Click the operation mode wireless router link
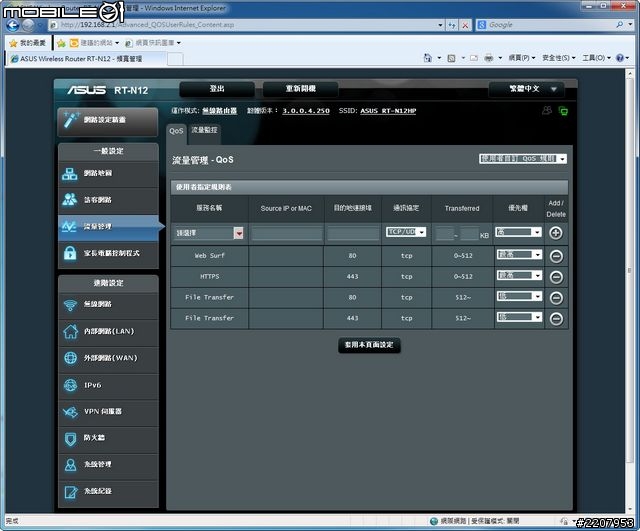The height and width of the screenshot is (531, 640). tap(220, 111)
